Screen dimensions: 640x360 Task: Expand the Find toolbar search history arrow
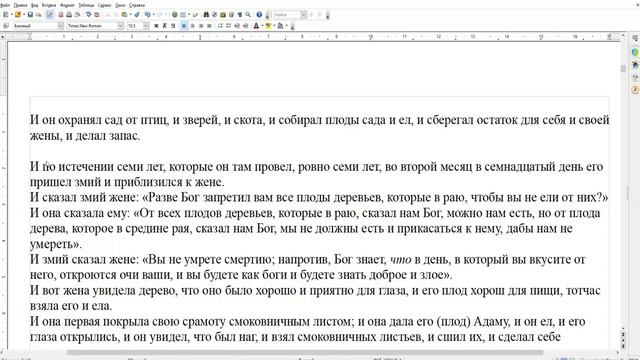(304, 15)
